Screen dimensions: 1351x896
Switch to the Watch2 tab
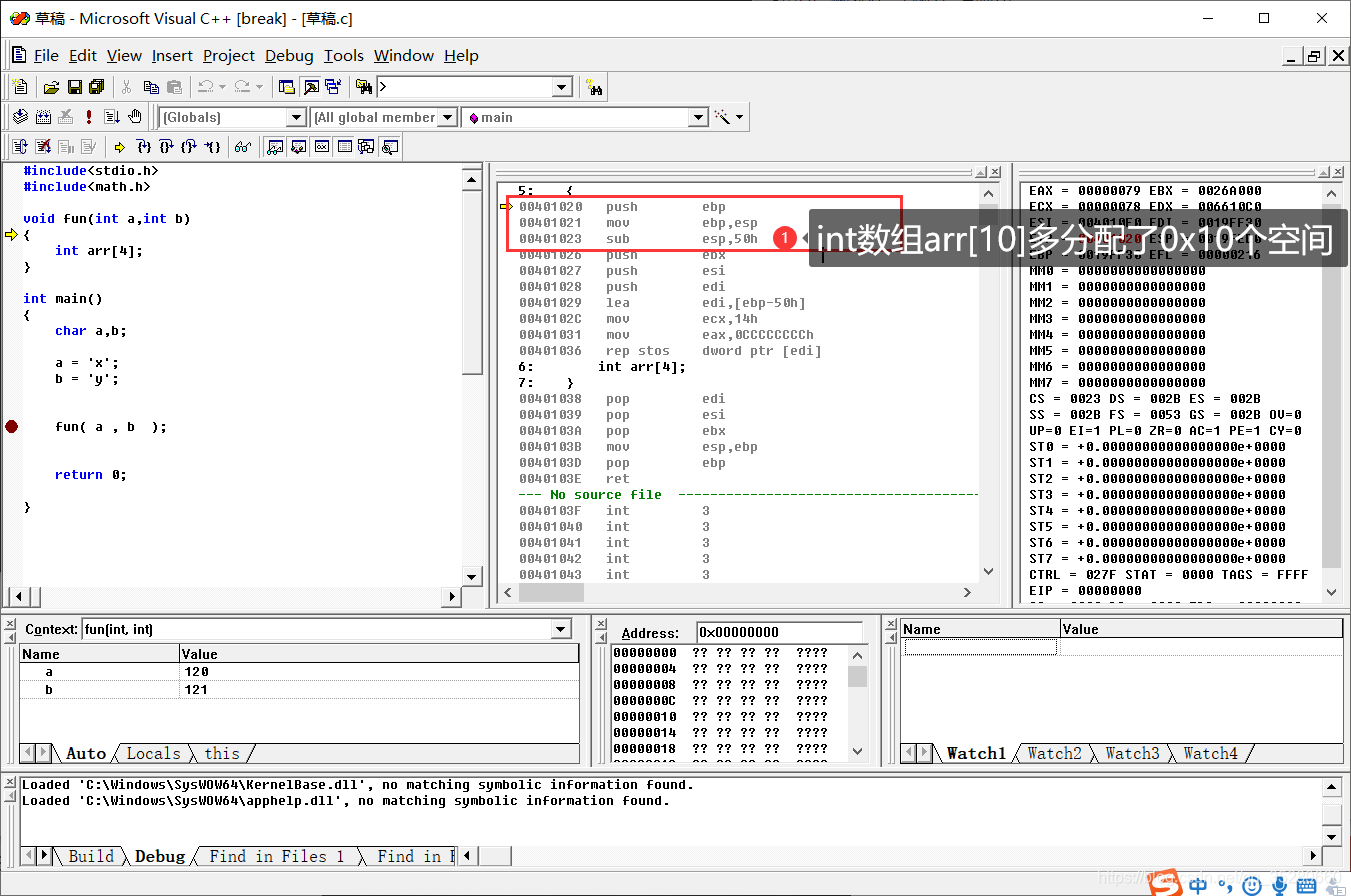1054,754
